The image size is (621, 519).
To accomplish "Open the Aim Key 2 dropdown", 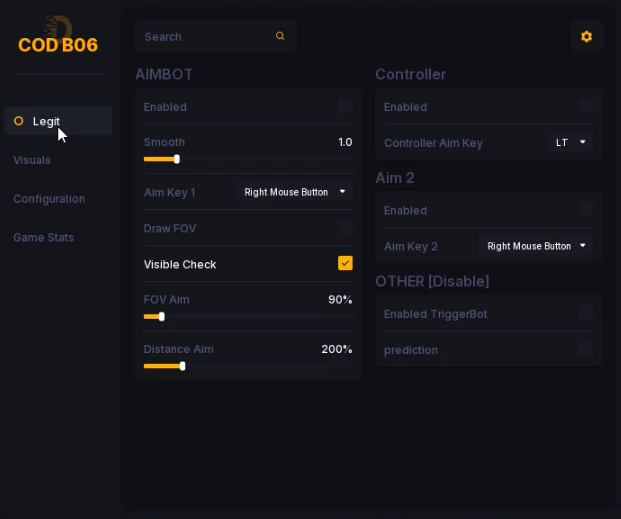I will pyautogui.click(x=535, y=246).
